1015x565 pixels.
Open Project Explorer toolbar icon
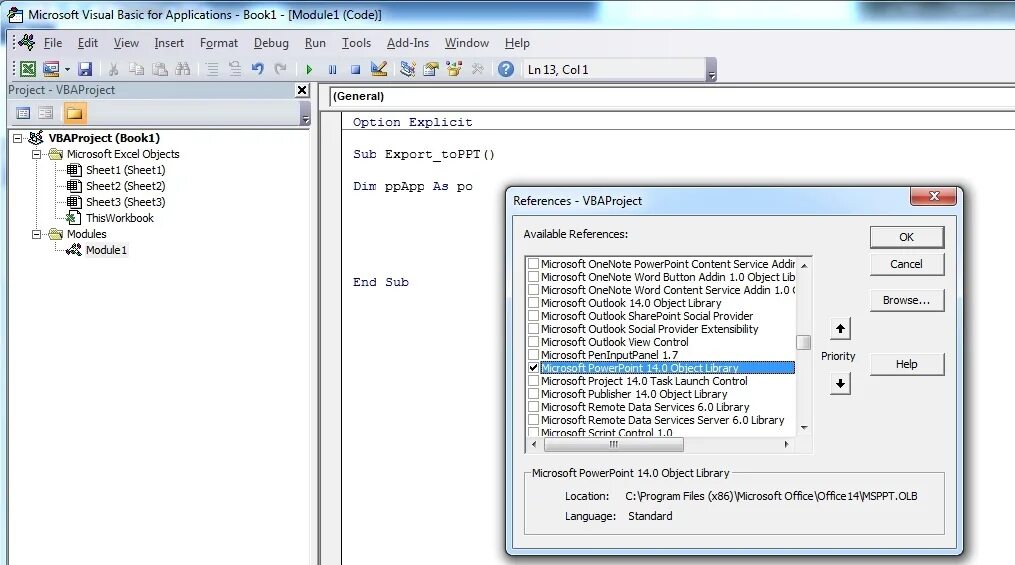tap(407, 69)
